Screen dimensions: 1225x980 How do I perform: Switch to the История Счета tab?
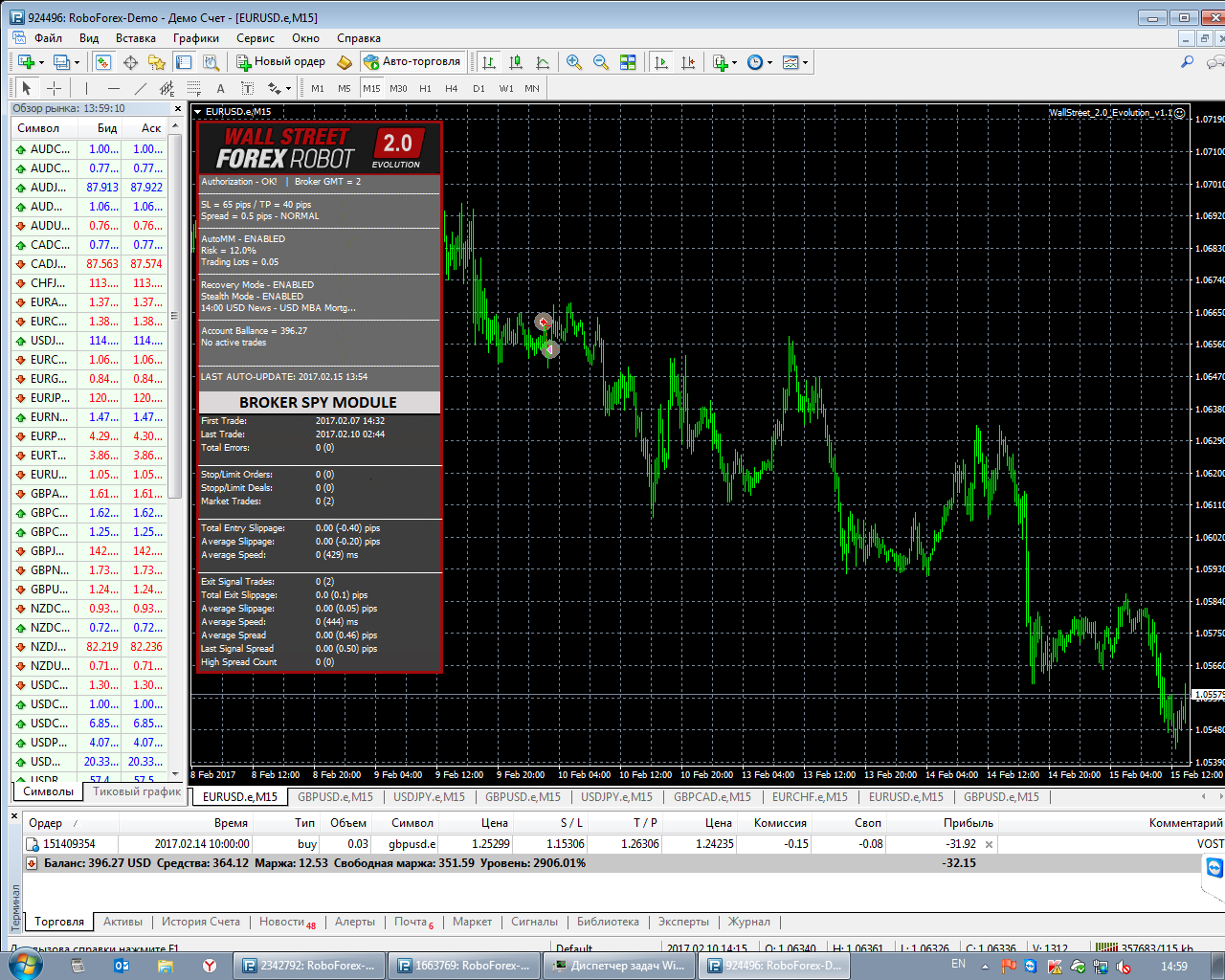tap(201, 922)
